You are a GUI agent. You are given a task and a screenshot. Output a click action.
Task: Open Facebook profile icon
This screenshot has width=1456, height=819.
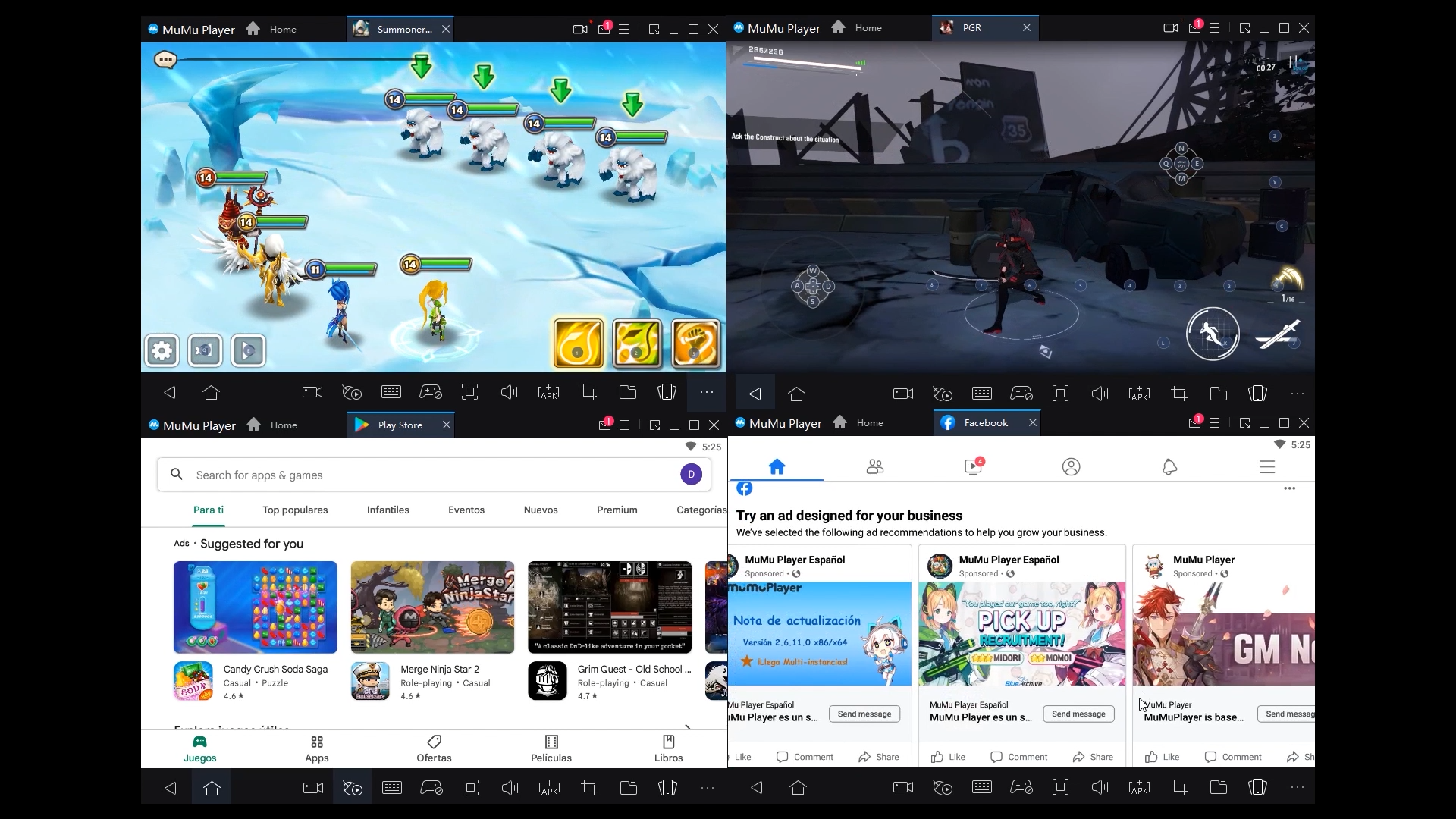[x=1072, y=466]
